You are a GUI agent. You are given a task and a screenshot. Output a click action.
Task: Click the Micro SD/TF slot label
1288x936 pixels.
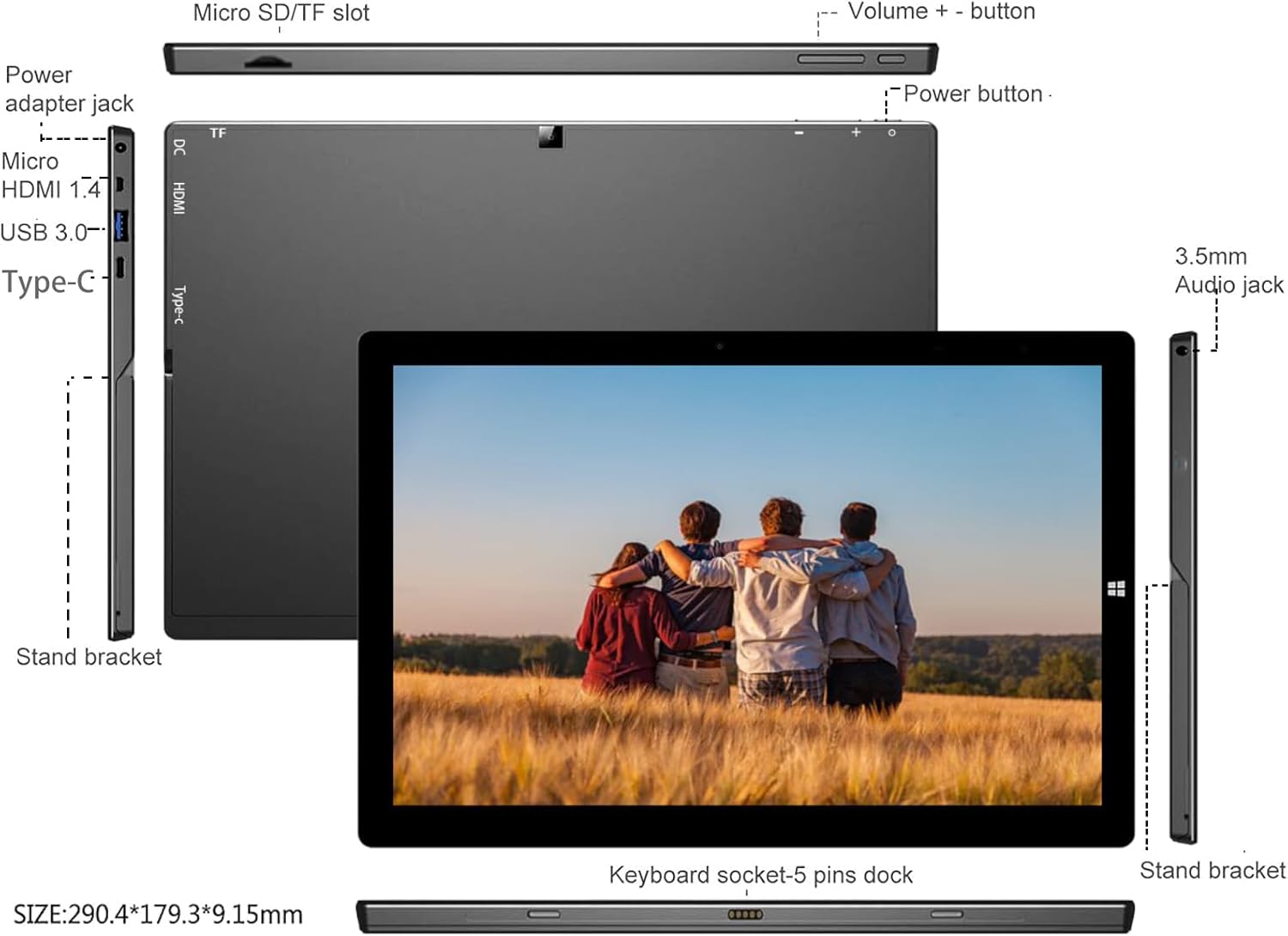tap(281, 13)
